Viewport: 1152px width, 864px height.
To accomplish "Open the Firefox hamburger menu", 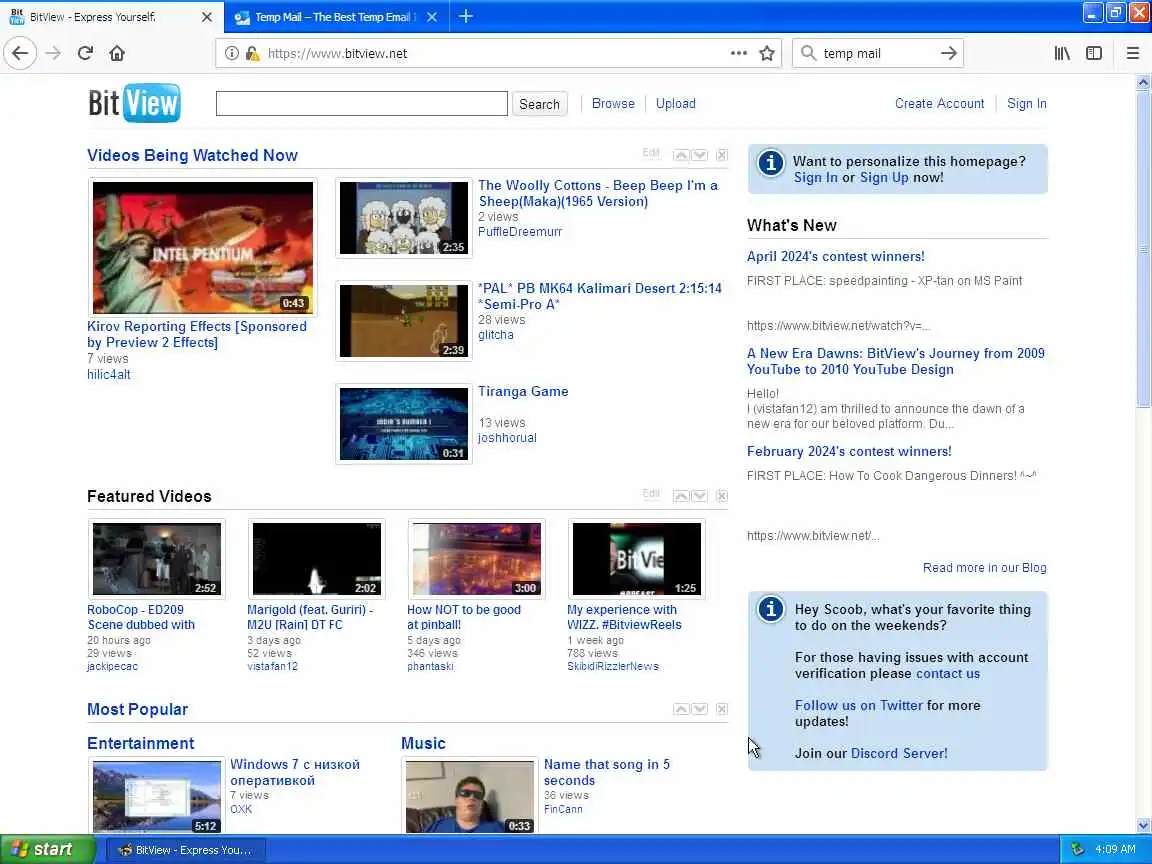I will 1132,53.
